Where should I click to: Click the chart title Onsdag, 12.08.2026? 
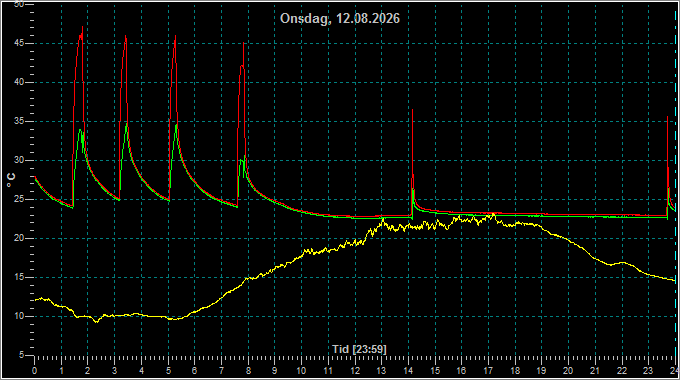tap(340, 19)
